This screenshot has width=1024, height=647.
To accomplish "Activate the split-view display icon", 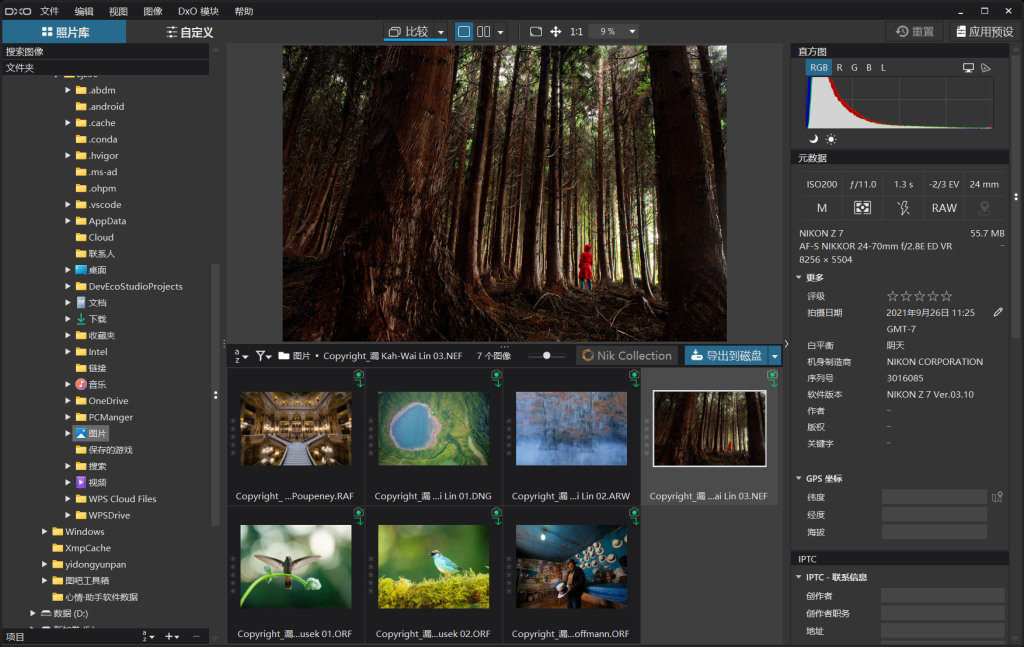I will [481, 31].
